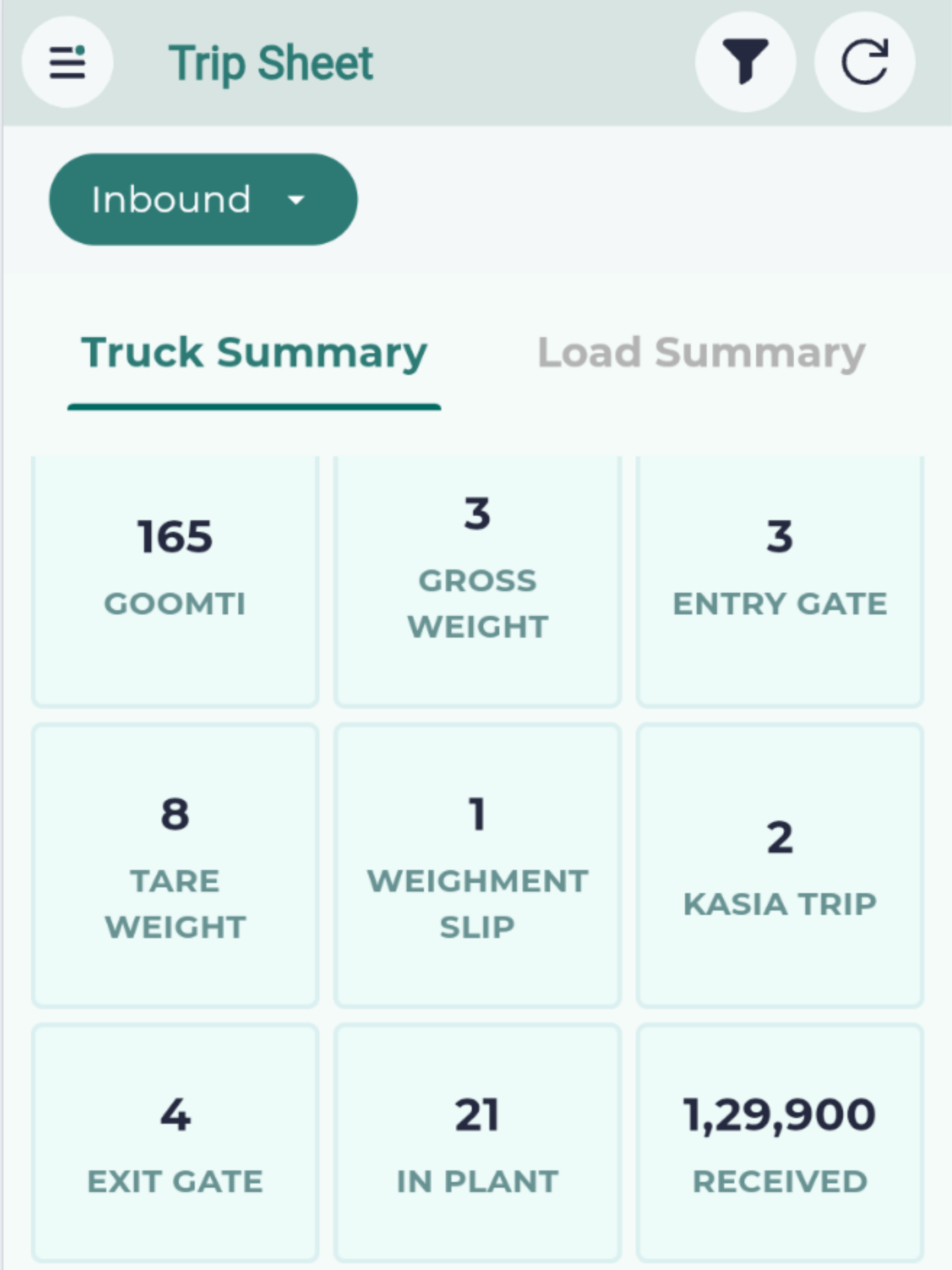Image resolution: width=952 pixels, height=1270 pixels.
Task: Open the RECEIVED card showing 1,29,900
Action: pos(780,1144)
